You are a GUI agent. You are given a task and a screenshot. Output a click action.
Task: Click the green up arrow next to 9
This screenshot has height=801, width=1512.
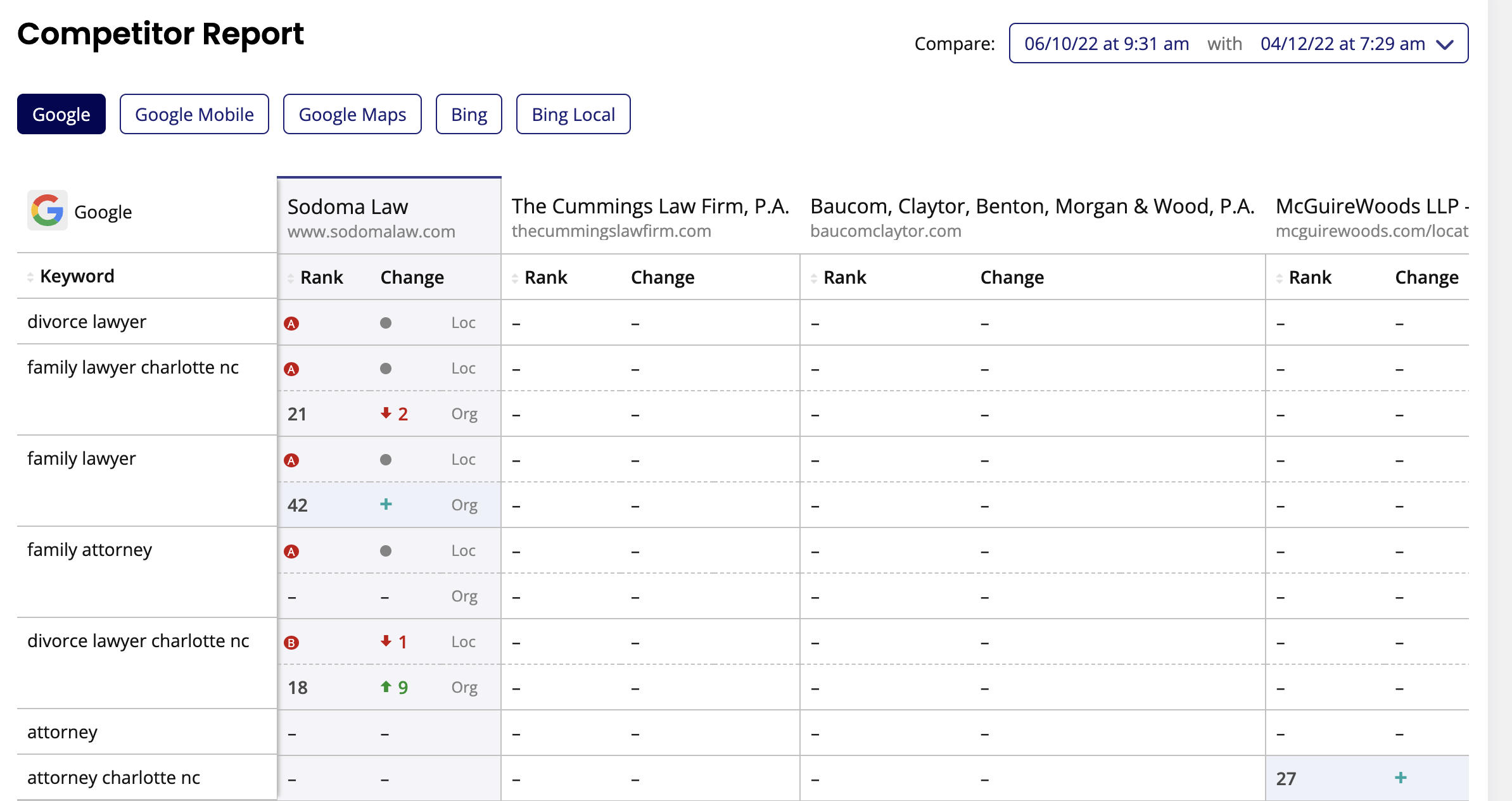386,686
